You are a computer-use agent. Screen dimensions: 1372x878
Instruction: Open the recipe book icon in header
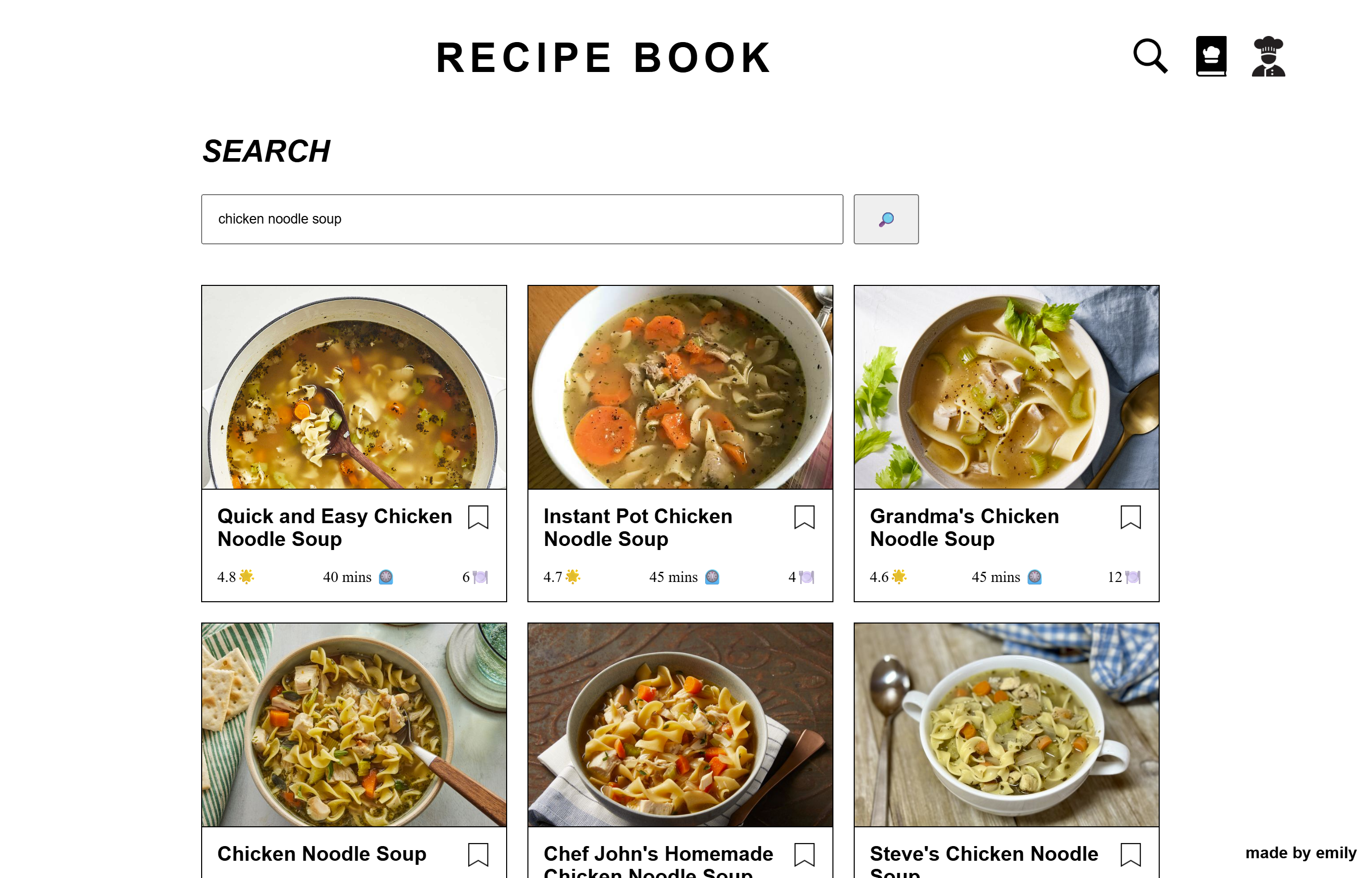[1211, 56]
